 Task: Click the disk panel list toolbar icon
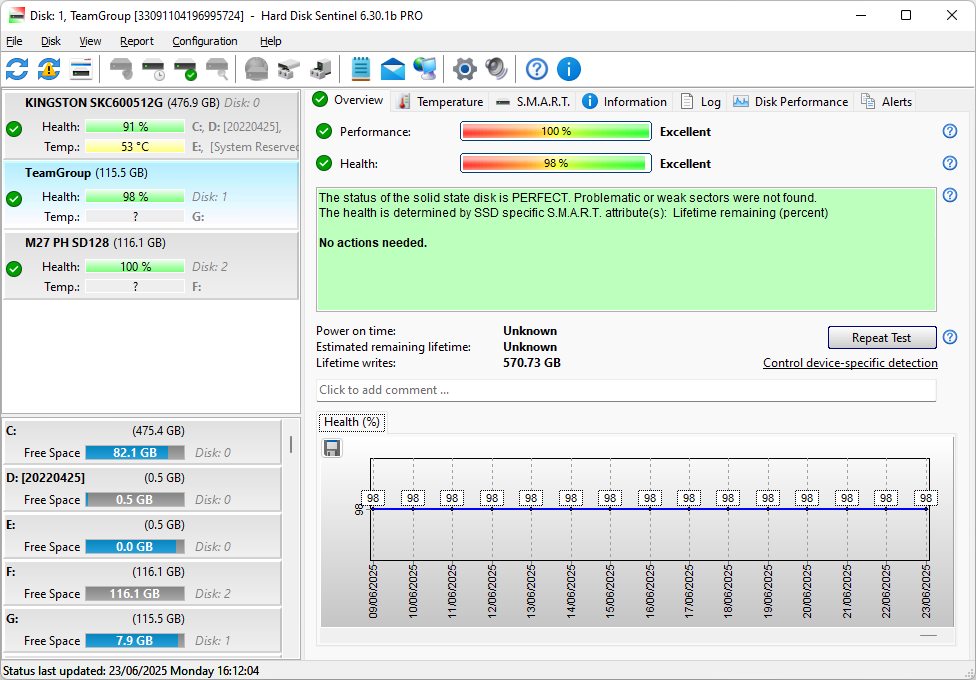[82, 69]
